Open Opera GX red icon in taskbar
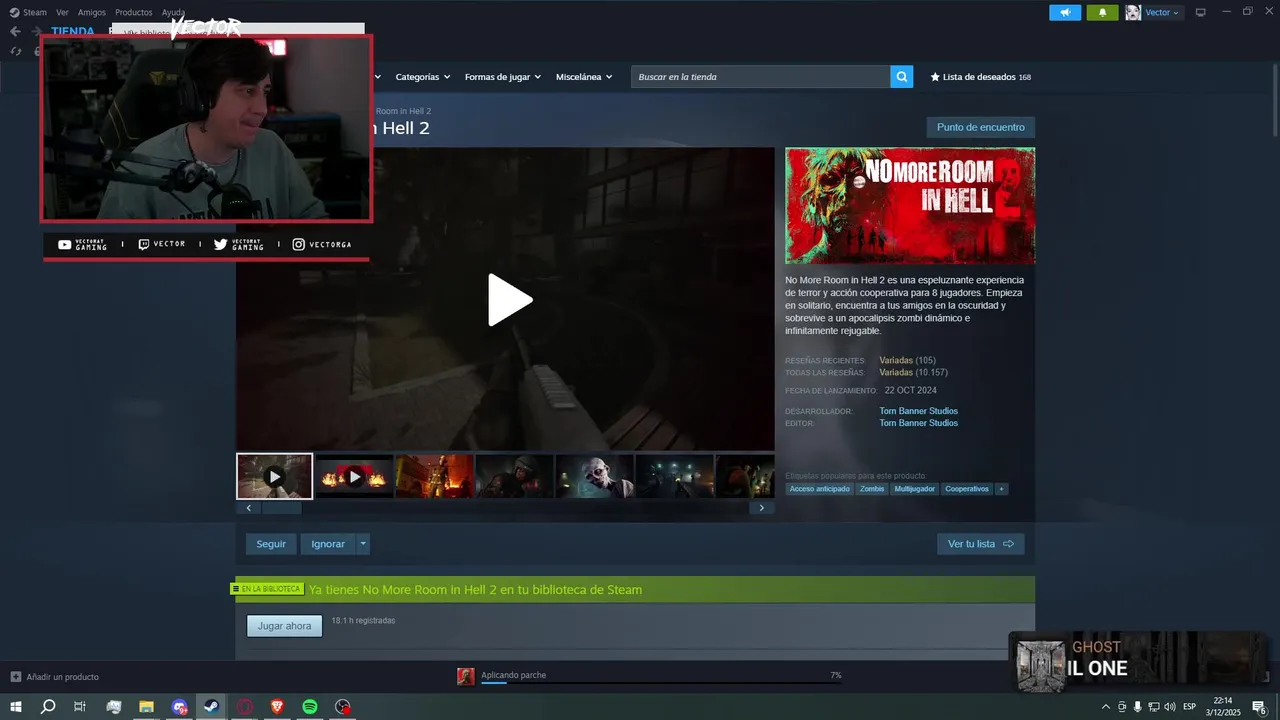This screenshot has width=1280, height=720. (244, 707)
